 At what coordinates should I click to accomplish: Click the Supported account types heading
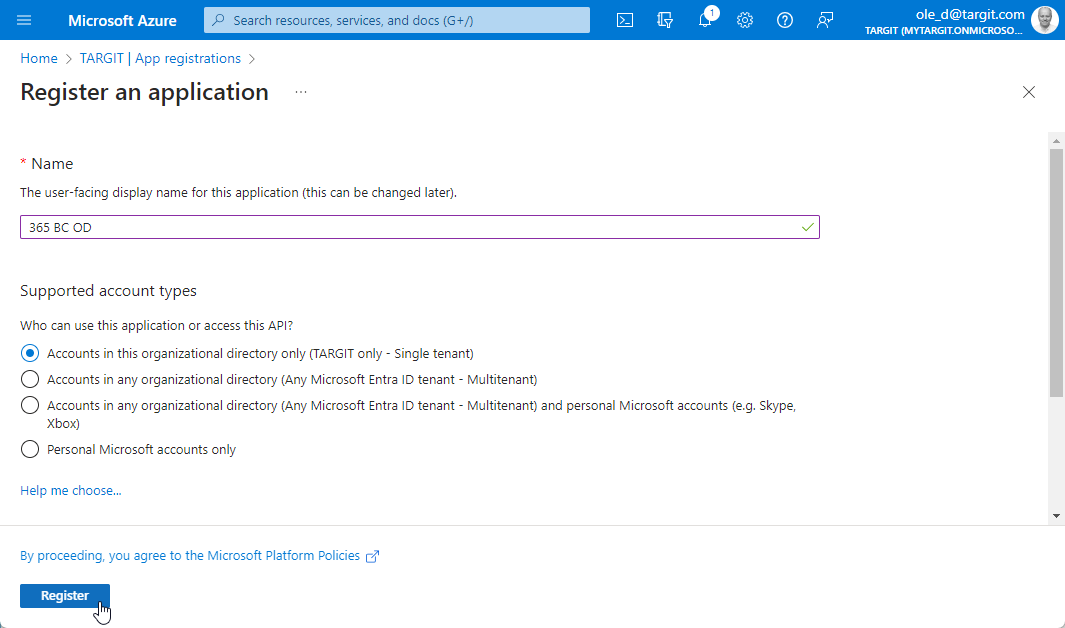point(108,291)
